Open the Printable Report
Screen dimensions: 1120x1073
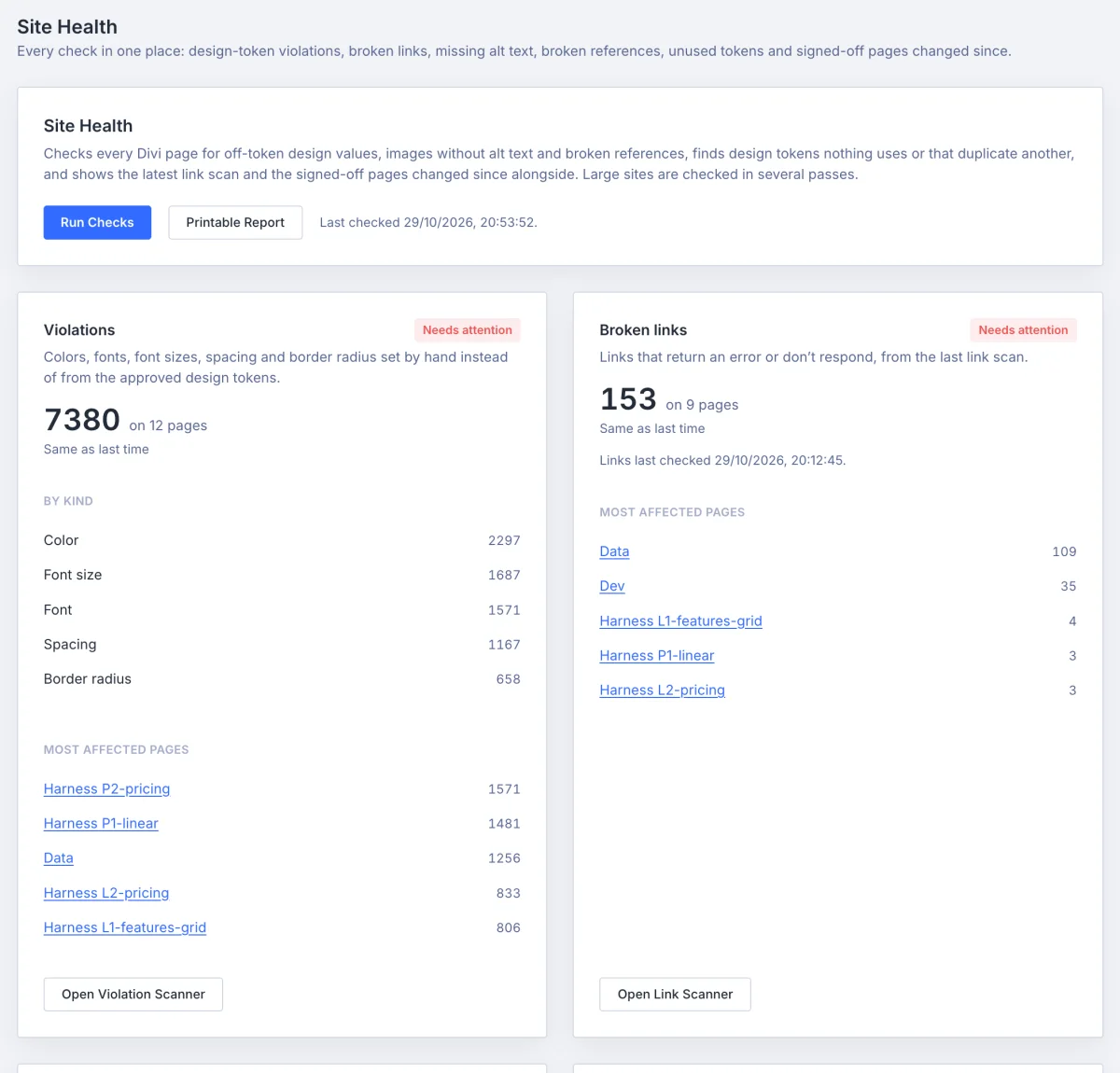235,222
